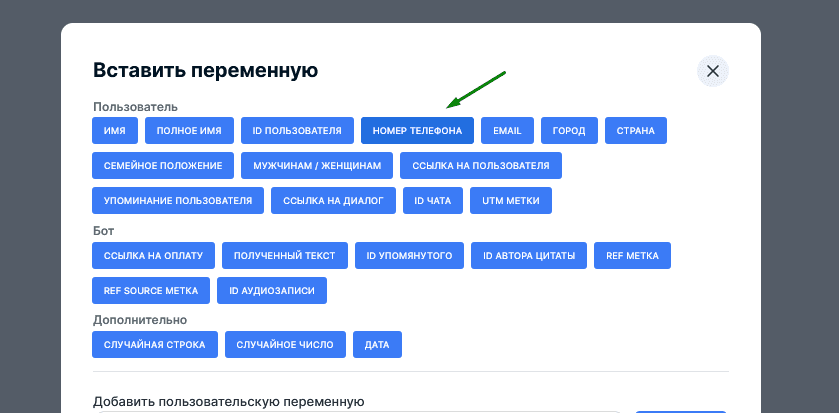Close the insert variable dialog
839x413 pixels.
tap(712, 71)
